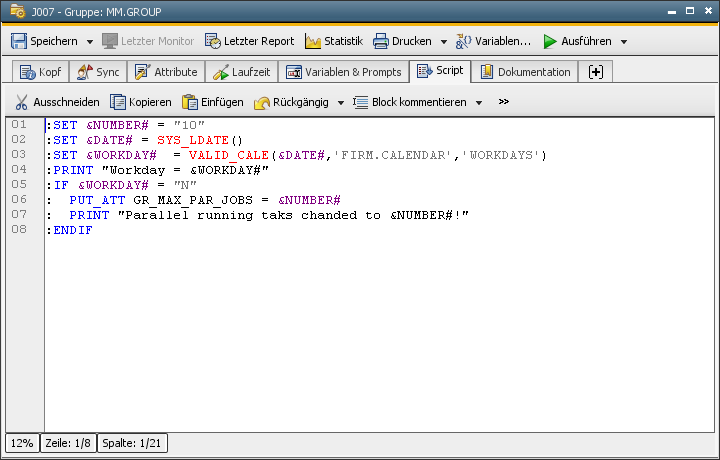The height and width of the screenshot is (460, 720).
Task: Click the Speichern floppy disk icon
Action: 19,41
